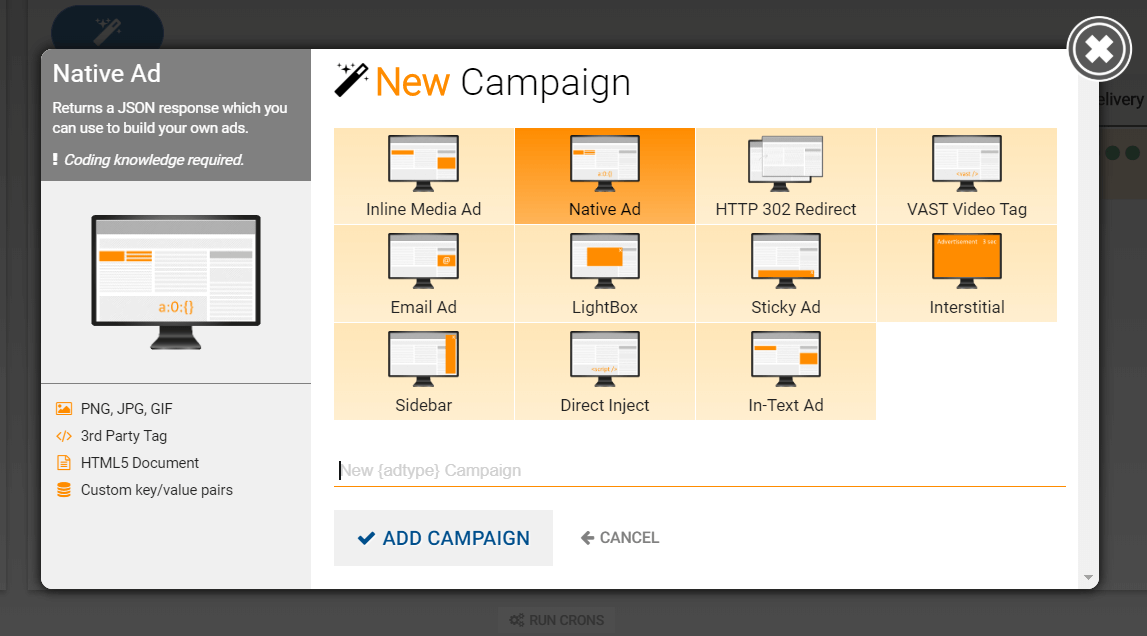Select the Sticky Ad format
The width and height of the screenshot is (1147, 636).
coord(785,273)
